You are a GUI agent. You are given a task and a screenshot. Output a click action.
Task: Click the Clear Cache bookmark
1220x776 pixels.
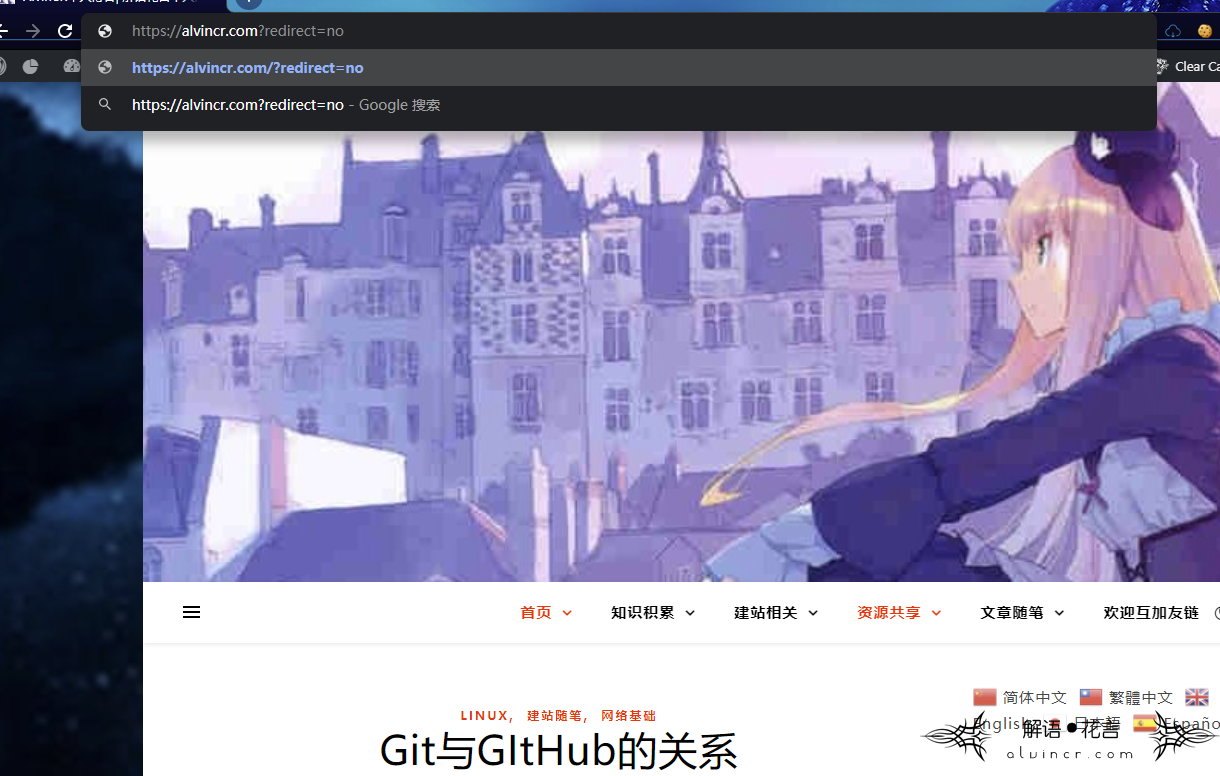click(x=1187, y=66)
